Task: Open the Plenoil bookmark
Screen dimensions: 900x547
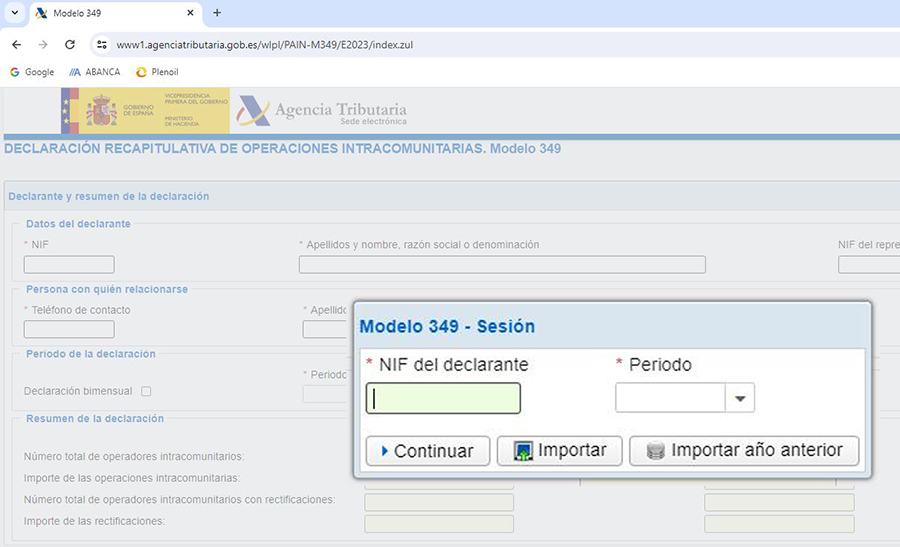Action: (x=157, y=72)
